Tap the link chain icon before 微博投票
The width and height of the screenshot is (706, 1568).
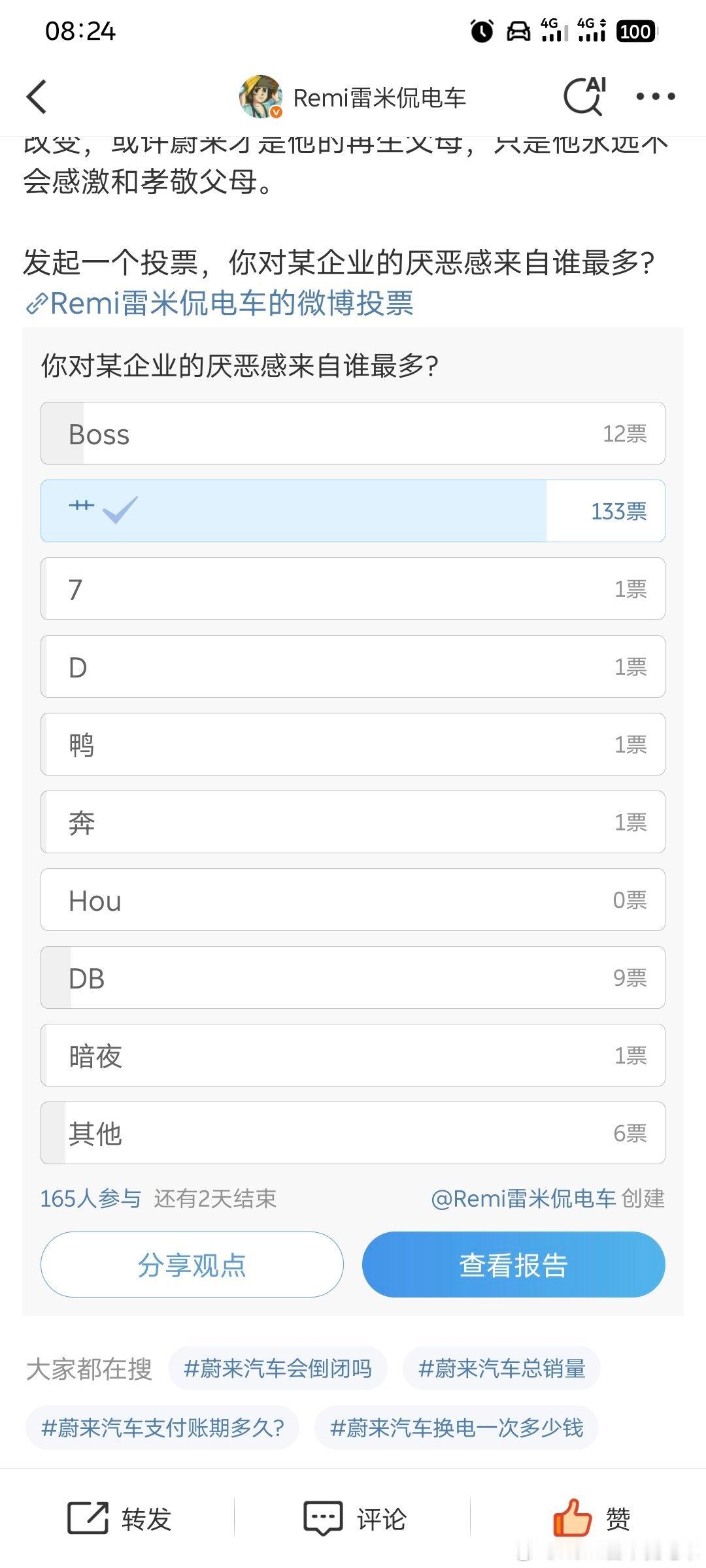36,304
